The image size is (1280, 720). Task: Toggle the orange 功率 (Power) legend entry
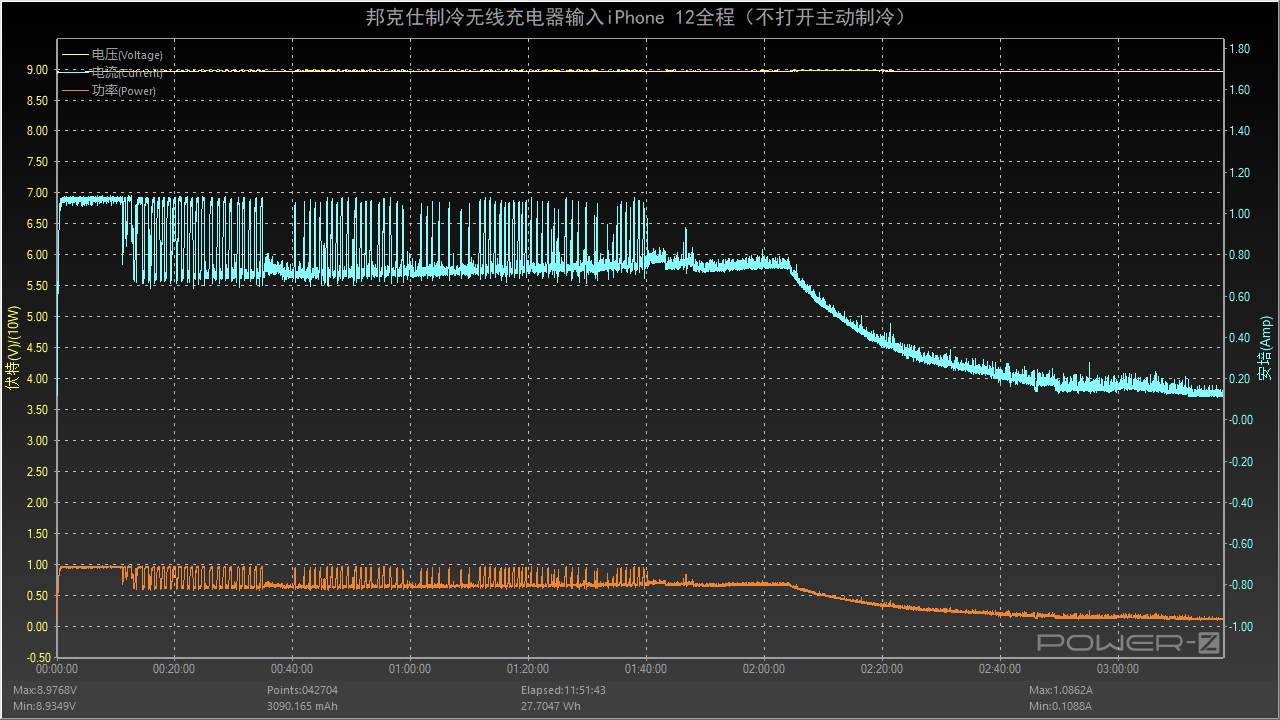point(123,91)
